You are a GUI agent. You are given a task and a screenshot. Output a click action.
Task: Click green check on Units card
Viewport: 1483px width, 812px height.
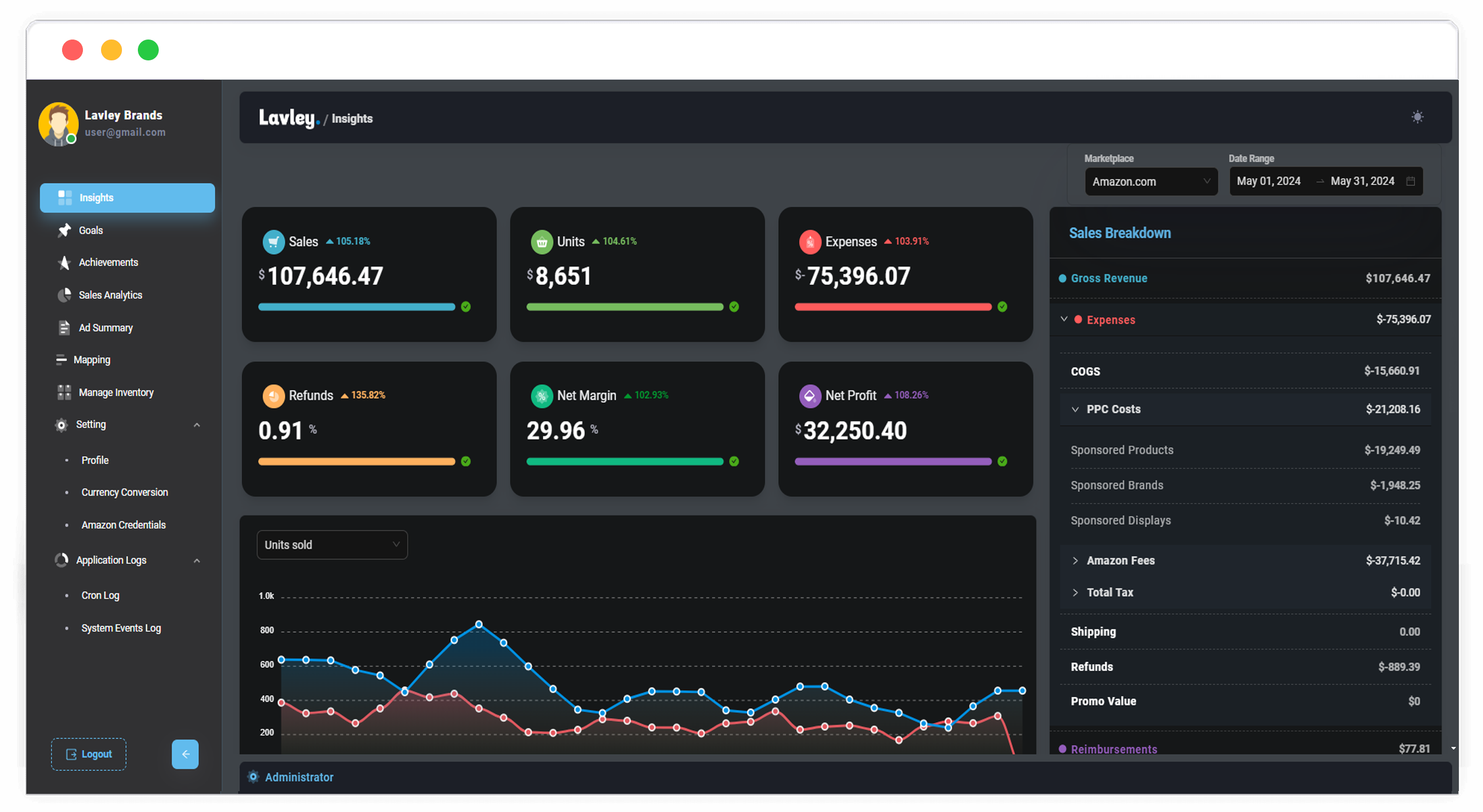734,307
